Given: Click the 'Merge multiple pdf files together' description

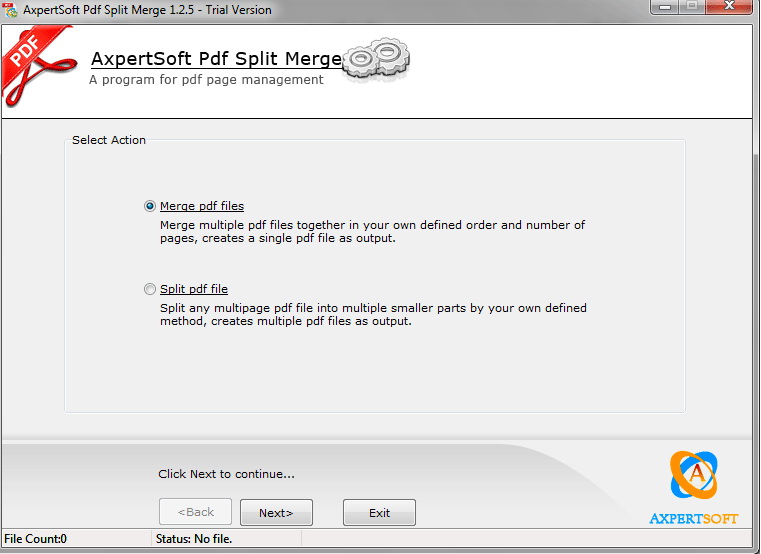Looking at the screenshot, I should (372, 232).
